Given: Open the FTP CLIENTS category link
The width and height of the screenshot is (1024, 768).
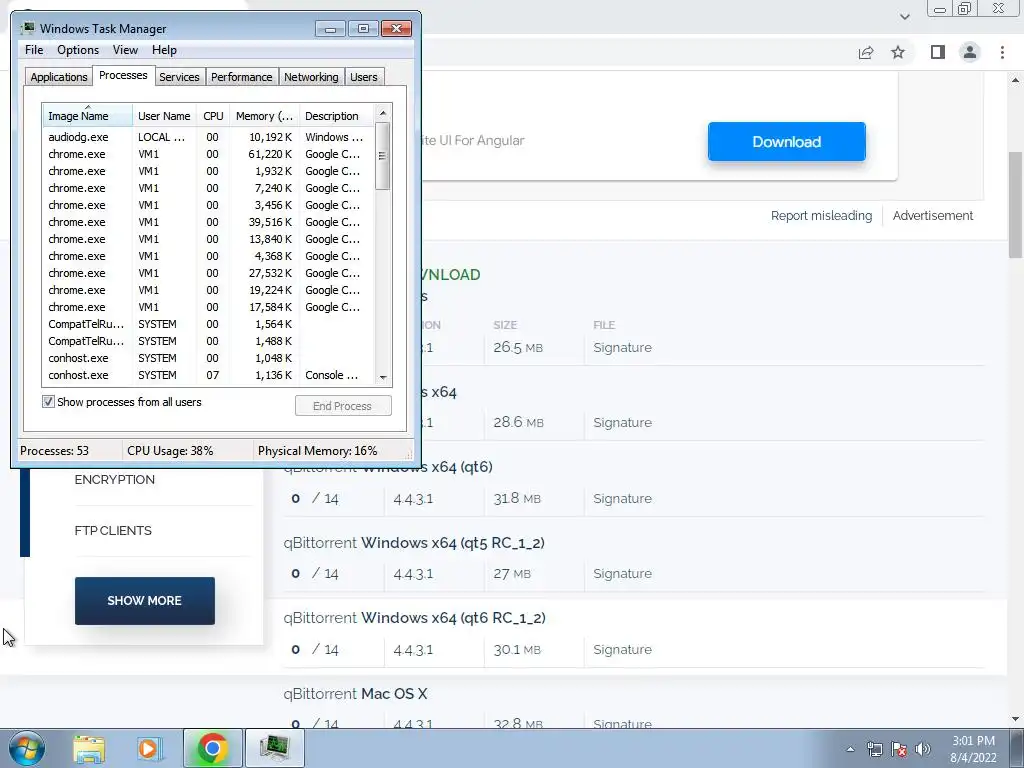Looking at the screenshot, I should pos(113,530).
